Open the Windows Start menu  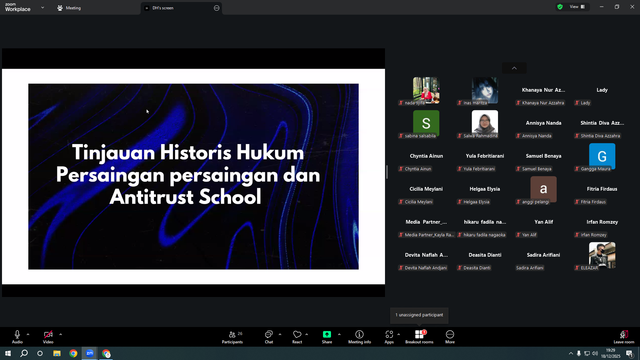[x=8, y=353]
